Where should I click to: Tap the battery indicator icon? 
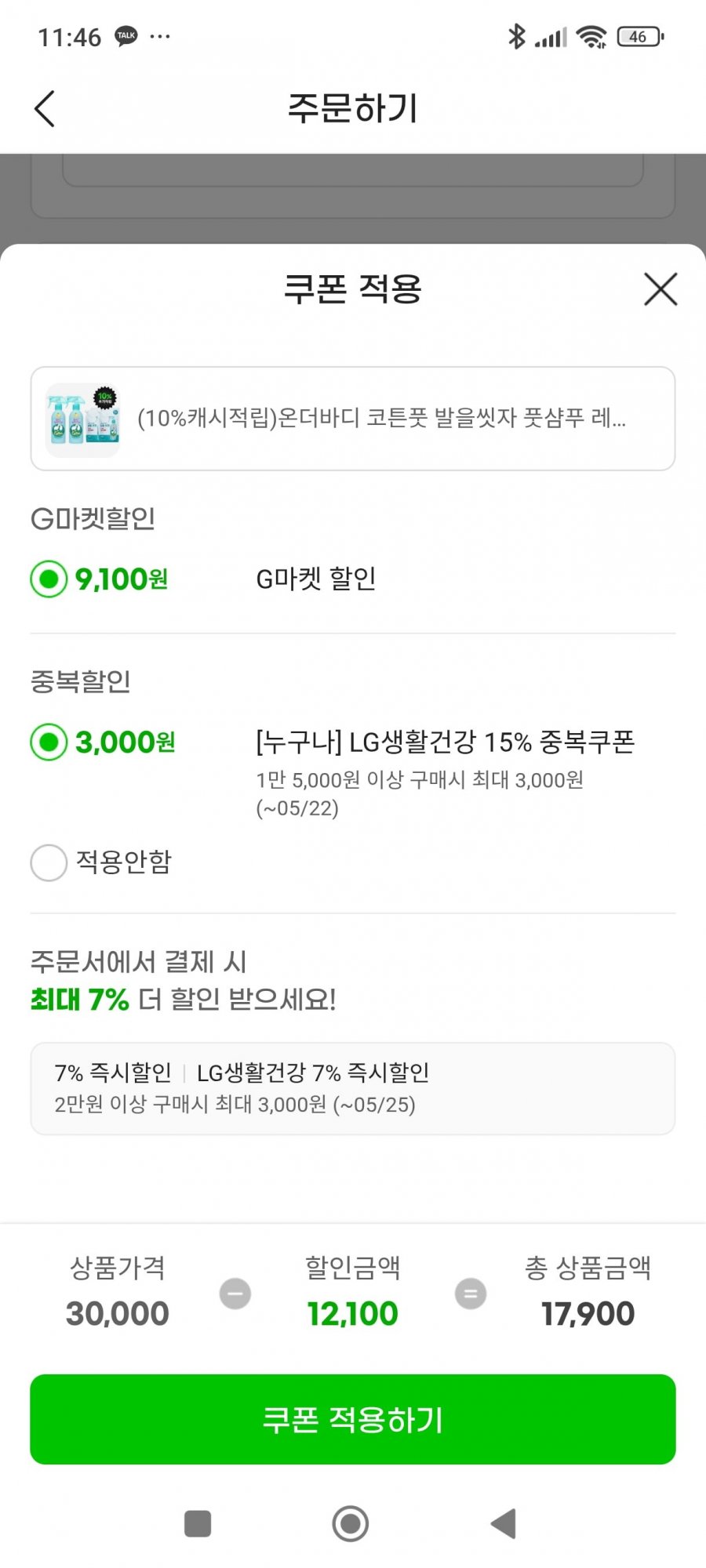pyautogui.click(x=641, y=36)
